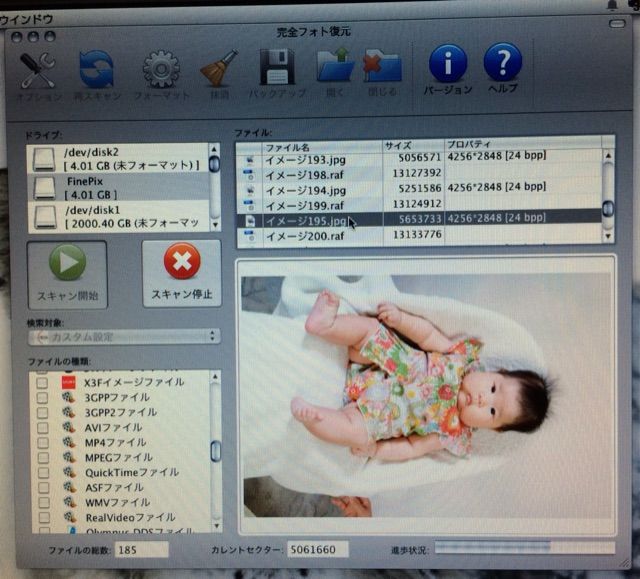Screen dimensions: 640x579
Task: Click the 閉じる close folder icon
Action: (382, 65)
